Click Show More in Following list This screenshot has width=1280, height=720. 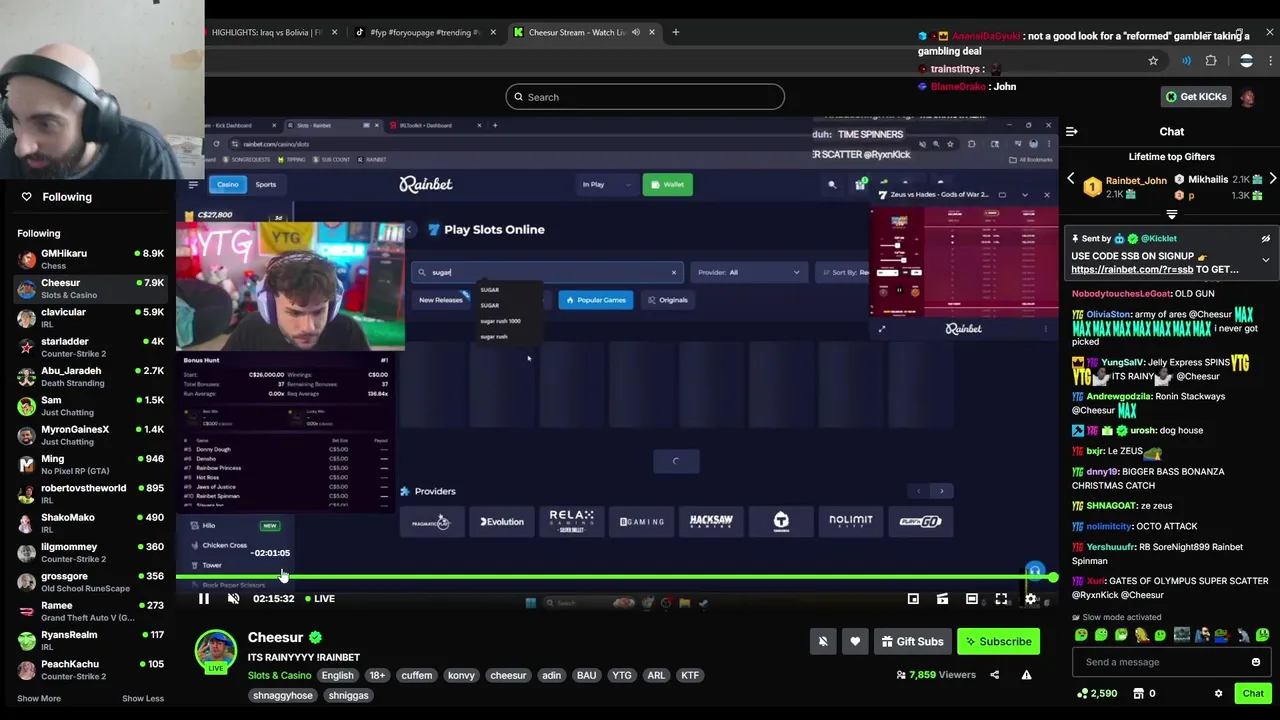pyautogui.click(x=39, y=698)
